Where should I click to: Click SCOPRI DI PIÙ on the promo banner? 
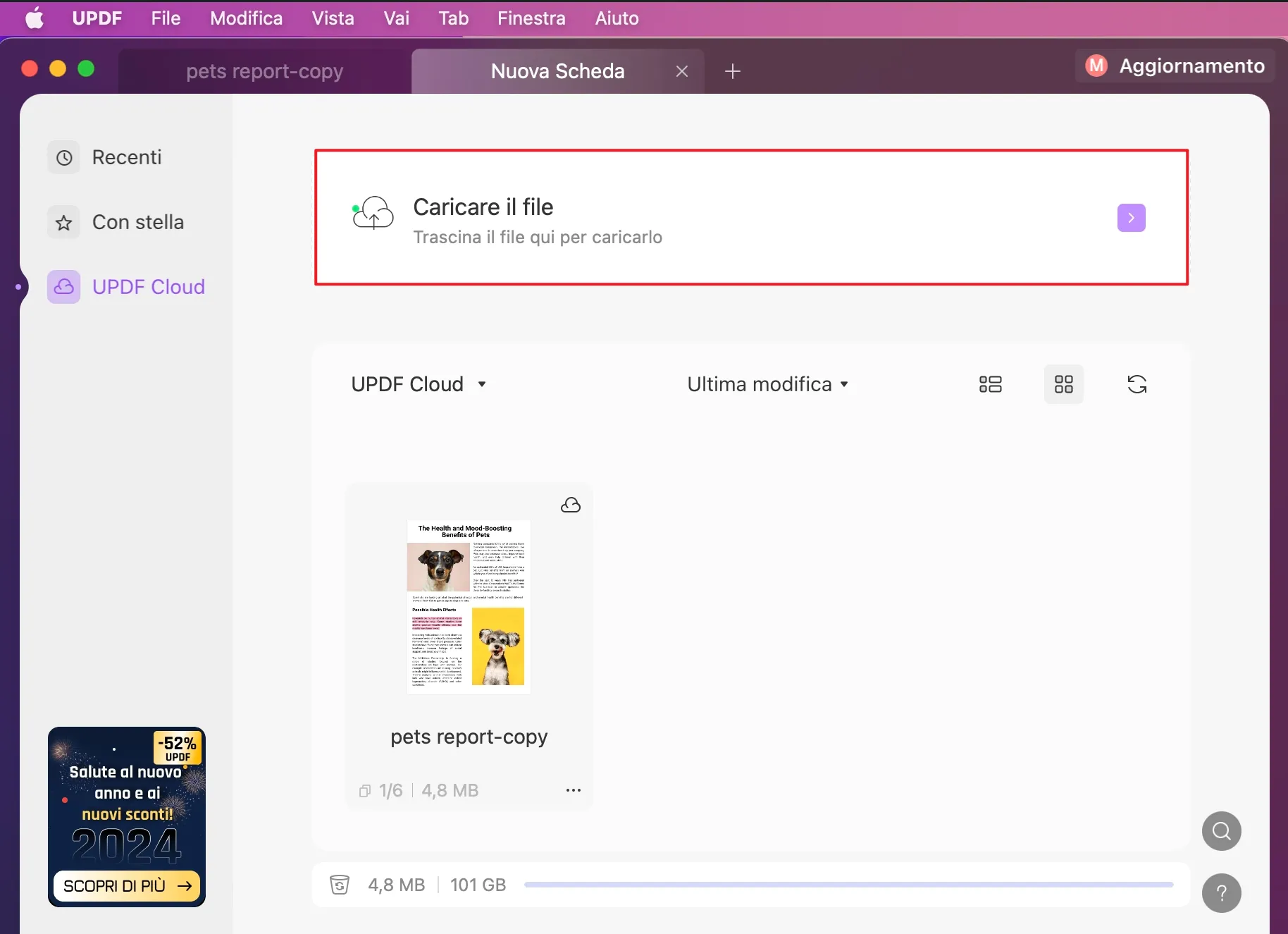pos(127,886)
